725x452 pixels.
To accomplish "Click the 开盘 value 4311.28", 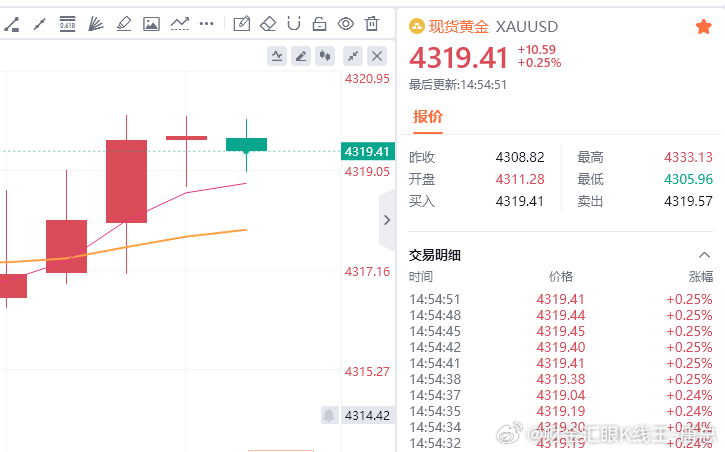I will [x=520, y=179].
